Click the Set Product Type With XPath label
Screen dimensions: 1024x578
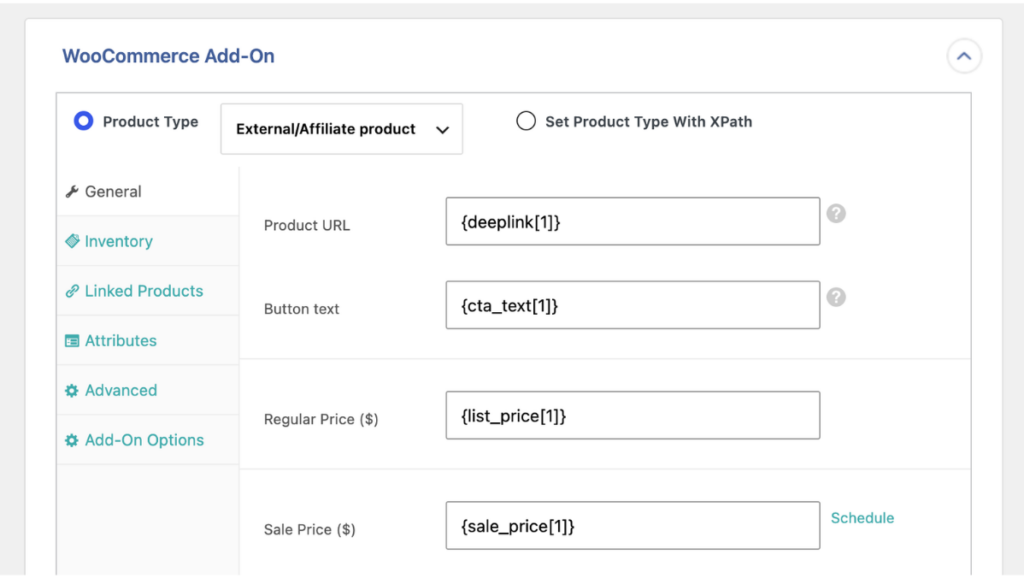pyautogui.click(x=648, y=121)
